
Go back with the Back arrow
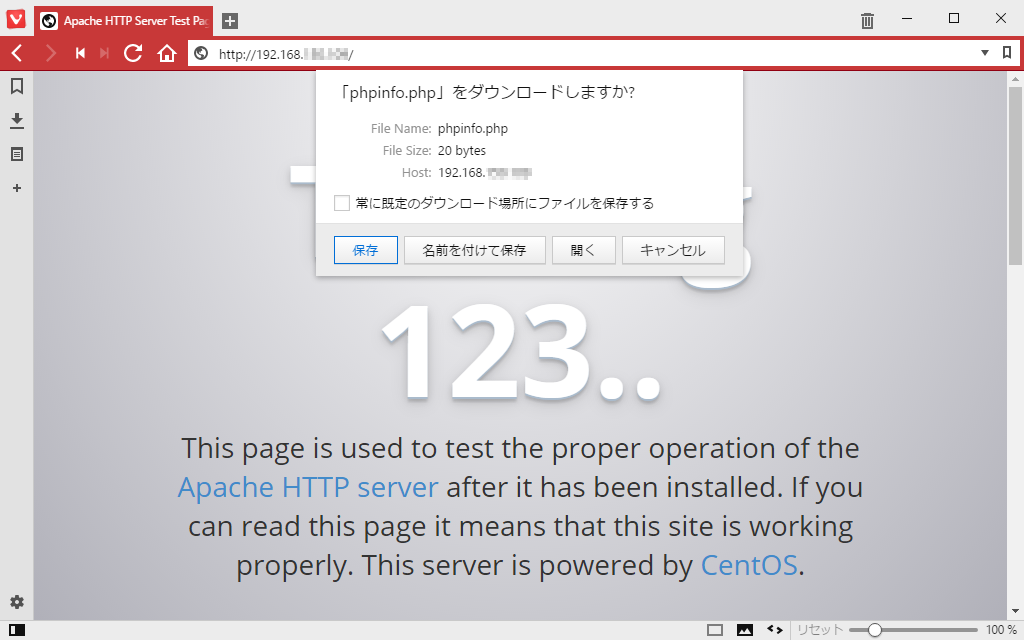(x=17, y=54)
